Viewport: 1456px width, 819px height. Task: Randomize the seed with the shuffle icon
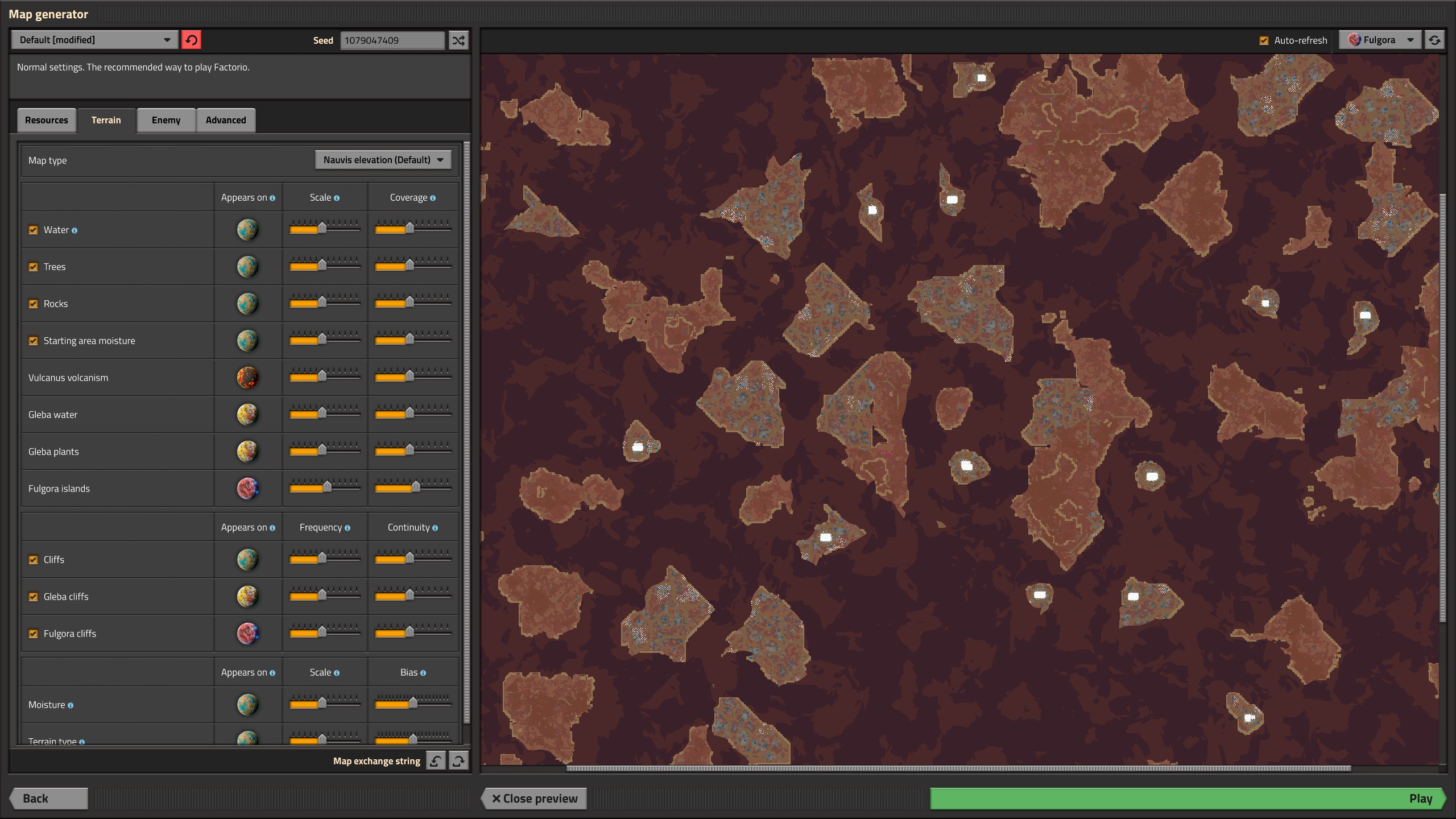(458, 40)
